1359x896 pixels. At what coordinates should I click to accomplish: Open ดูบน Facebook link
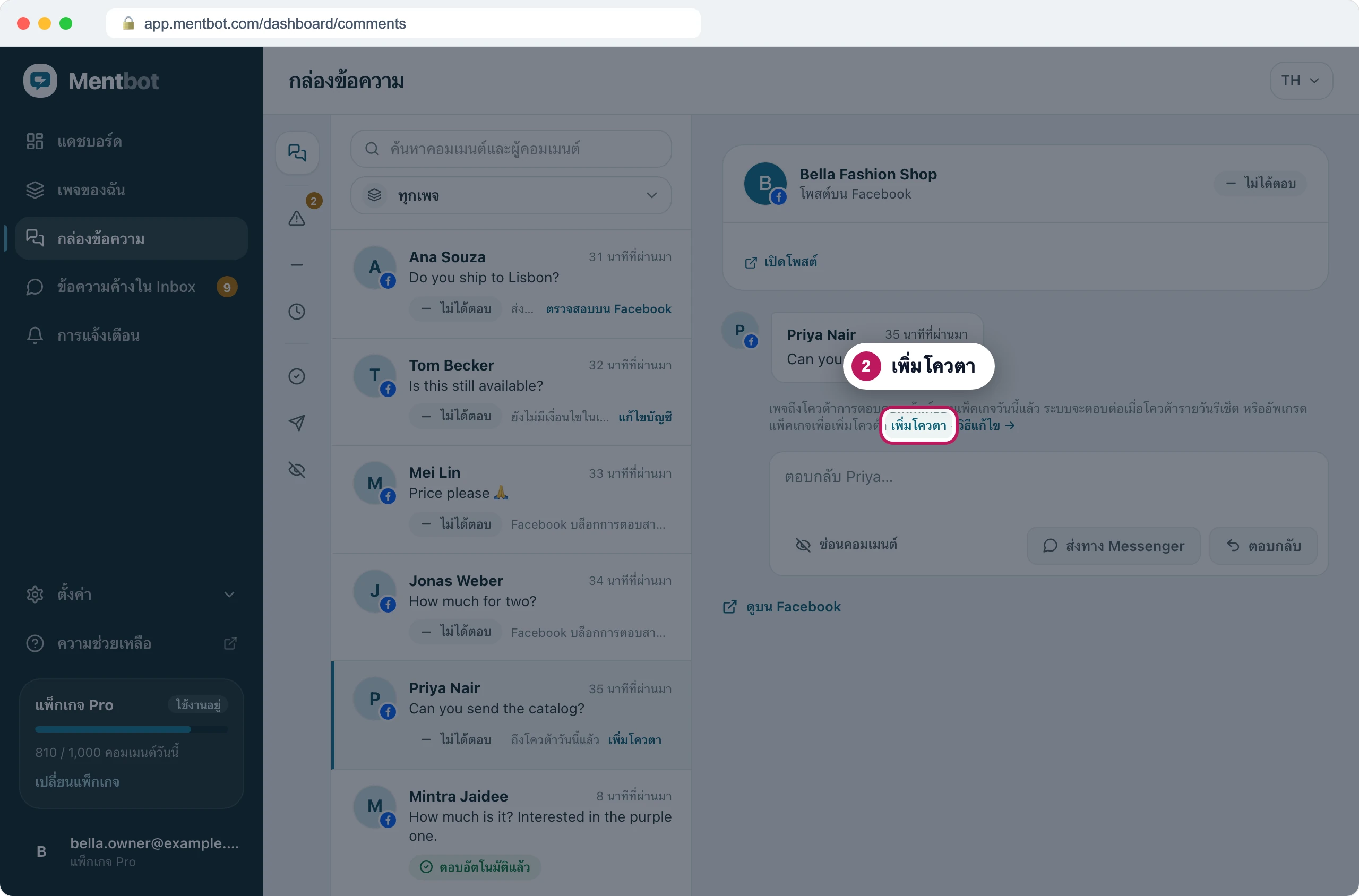pos(781,607)
